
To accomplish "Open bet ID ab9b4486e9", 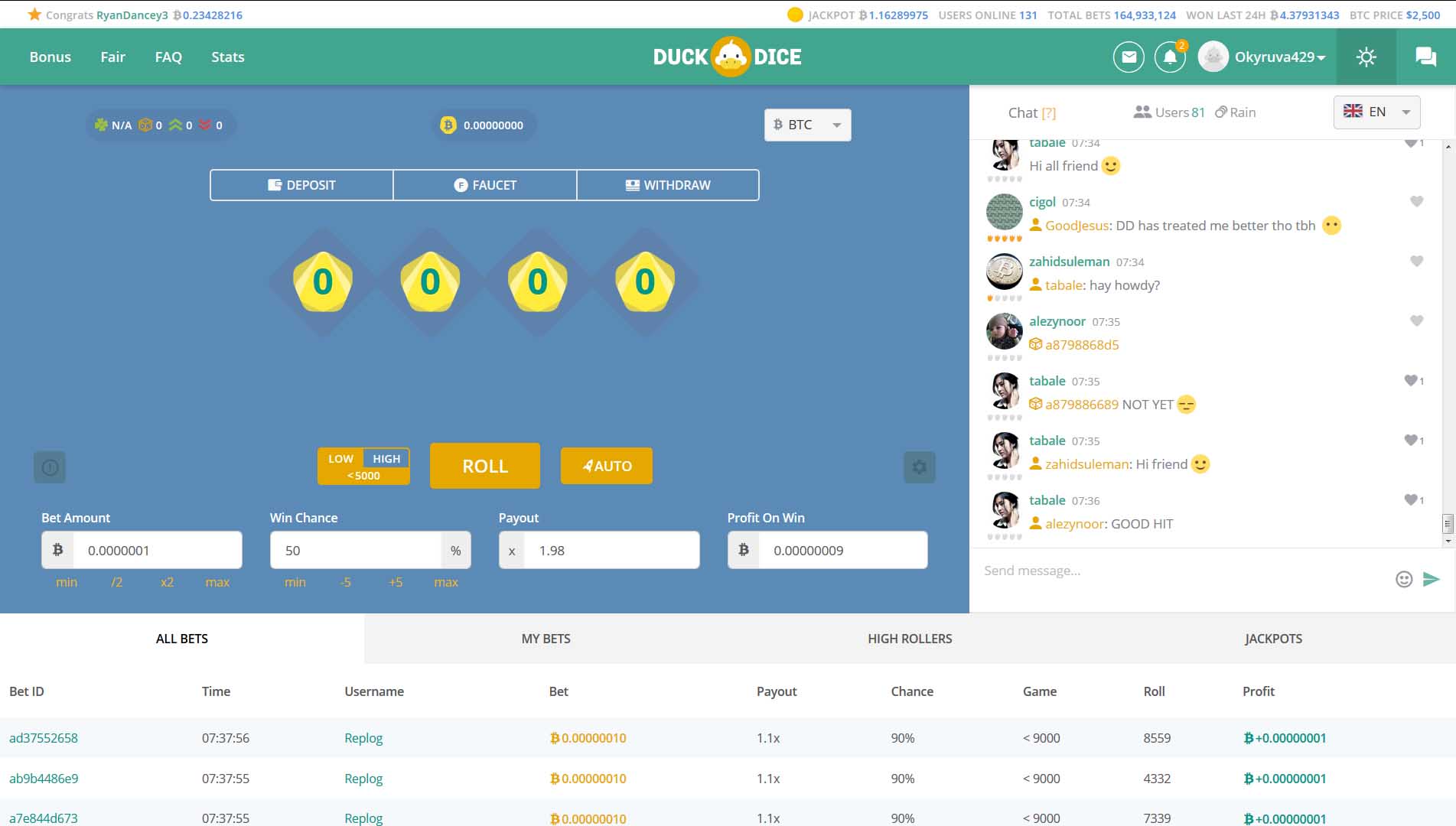I will point(44,779).
